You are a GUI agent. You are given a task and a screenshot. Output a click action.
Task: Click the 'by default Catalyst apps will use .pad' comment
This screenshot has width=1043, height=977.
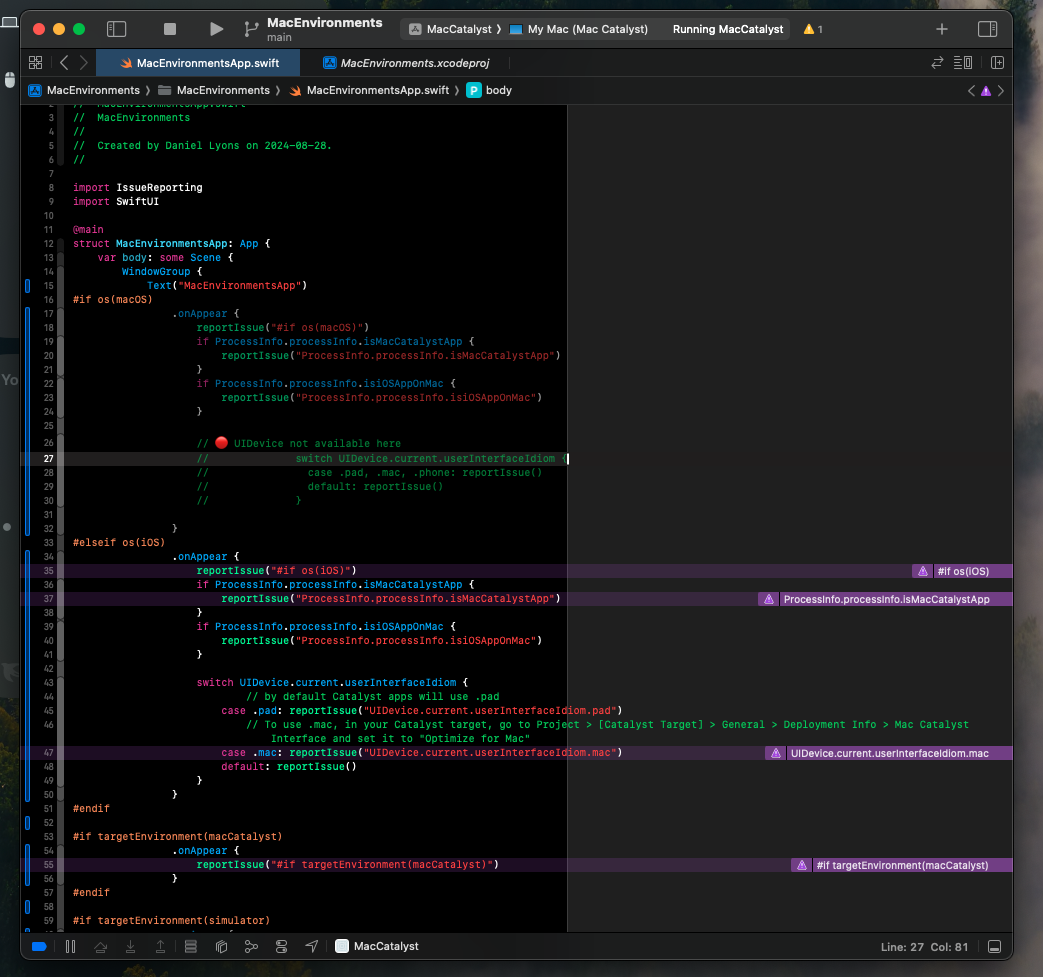pos(372,696)
